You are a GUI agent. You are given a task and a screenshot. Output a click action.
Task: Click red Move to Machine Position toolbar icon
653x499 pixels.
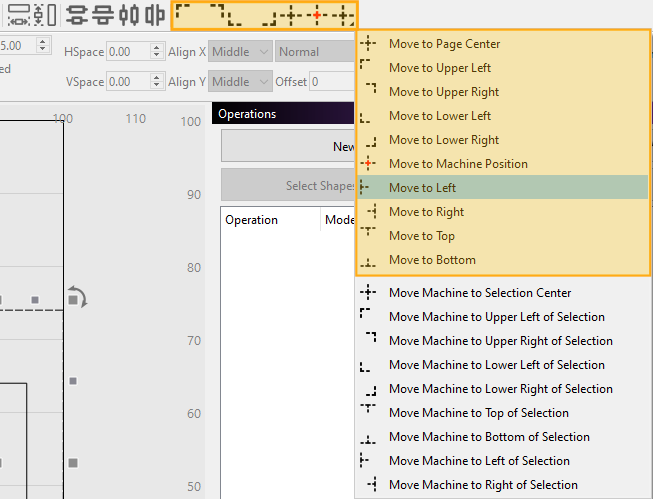(x=317, y=15)
